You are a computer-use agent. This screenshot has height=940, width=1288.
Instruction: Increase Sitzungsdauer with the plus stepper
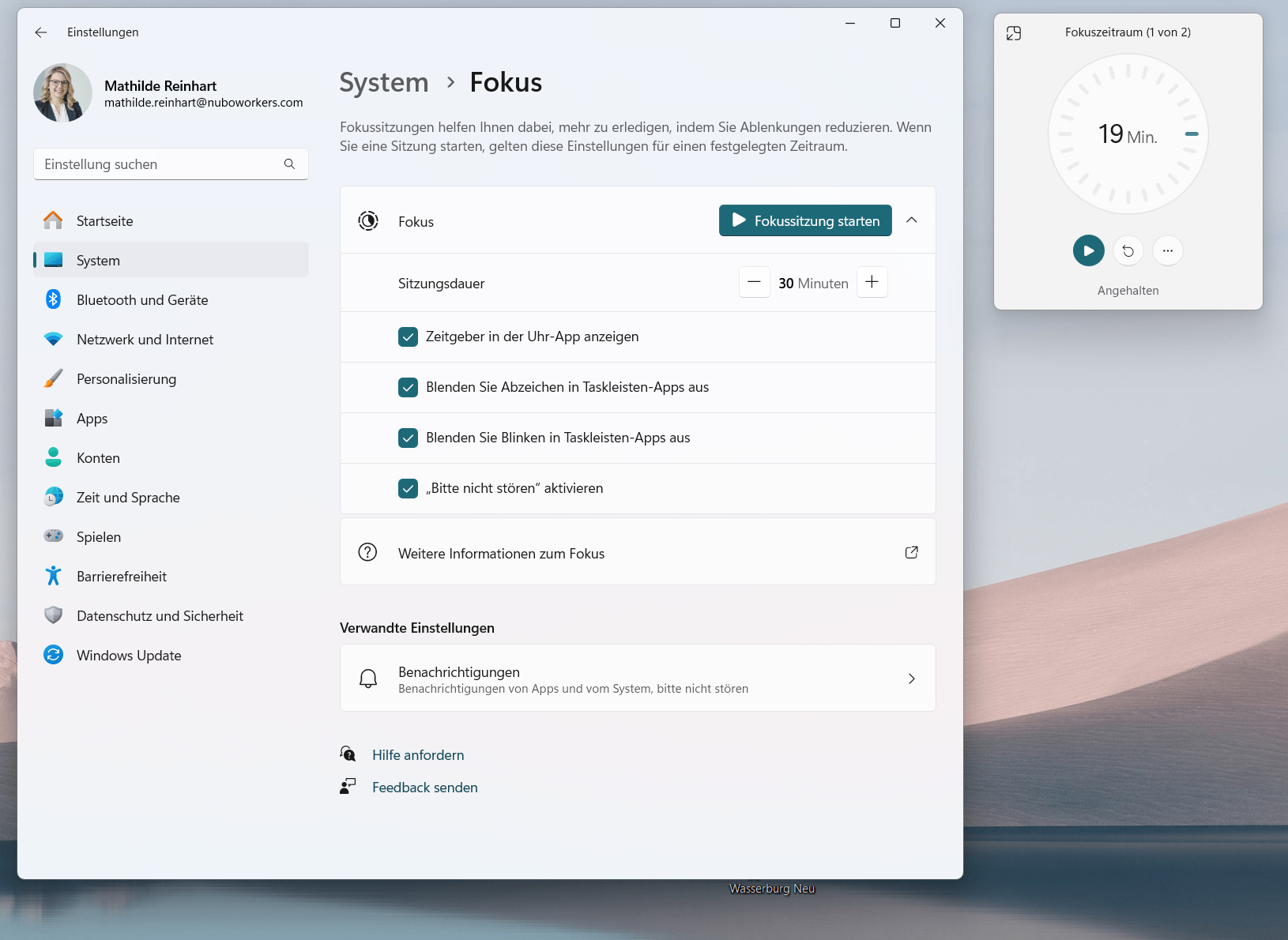(872, 282)
